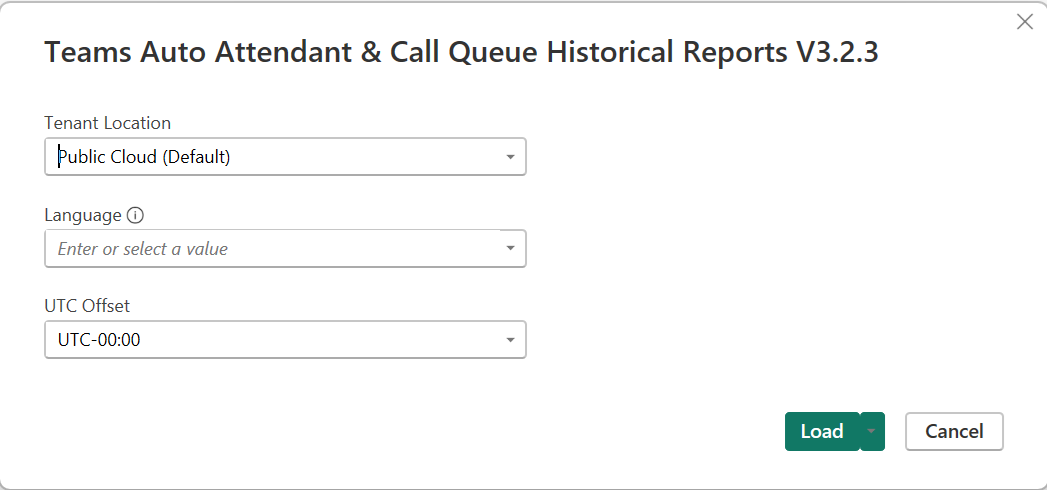Screen dimensions: 1047x490
Task: Click the 'UTC-00:00' value text
Action: tap(99, 340)
